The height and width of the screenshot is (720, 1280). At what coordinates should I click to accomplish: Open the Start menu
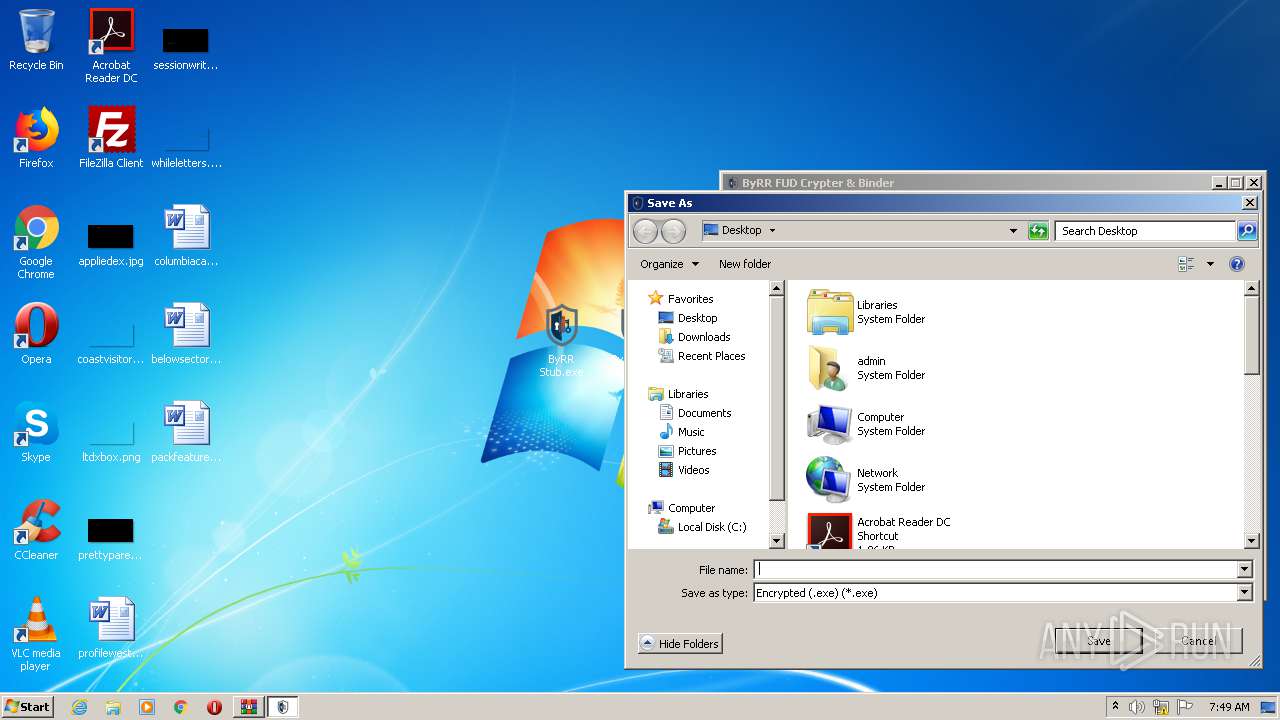pos(28,707)
